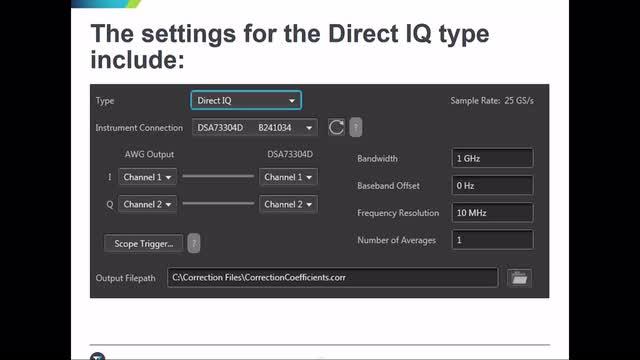The height and width of the screenshot is (360, 640).
Task: Click the Baseband Offset field
Action: pos(492,186)
